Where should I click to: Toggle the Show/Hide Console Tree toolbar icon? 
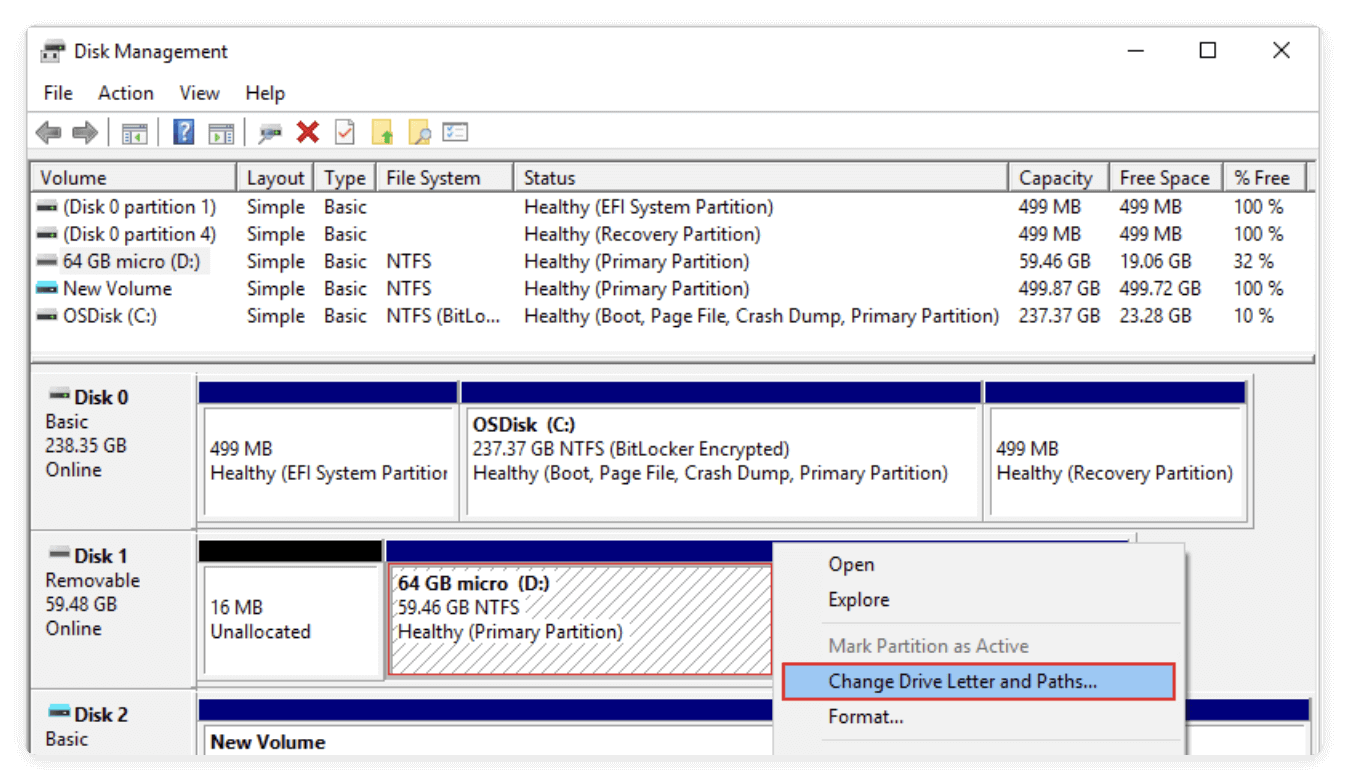coord(134,131)
